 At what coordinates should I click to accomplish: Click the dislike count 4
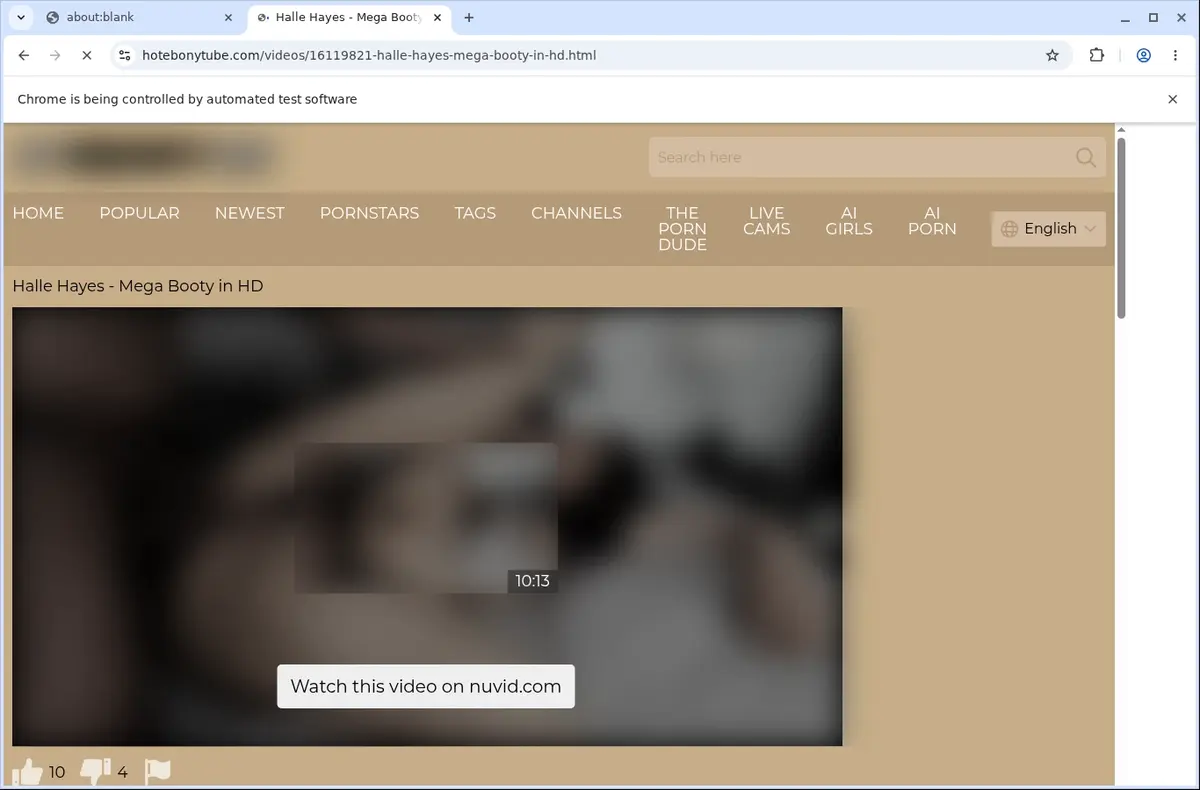pos(122,772)
